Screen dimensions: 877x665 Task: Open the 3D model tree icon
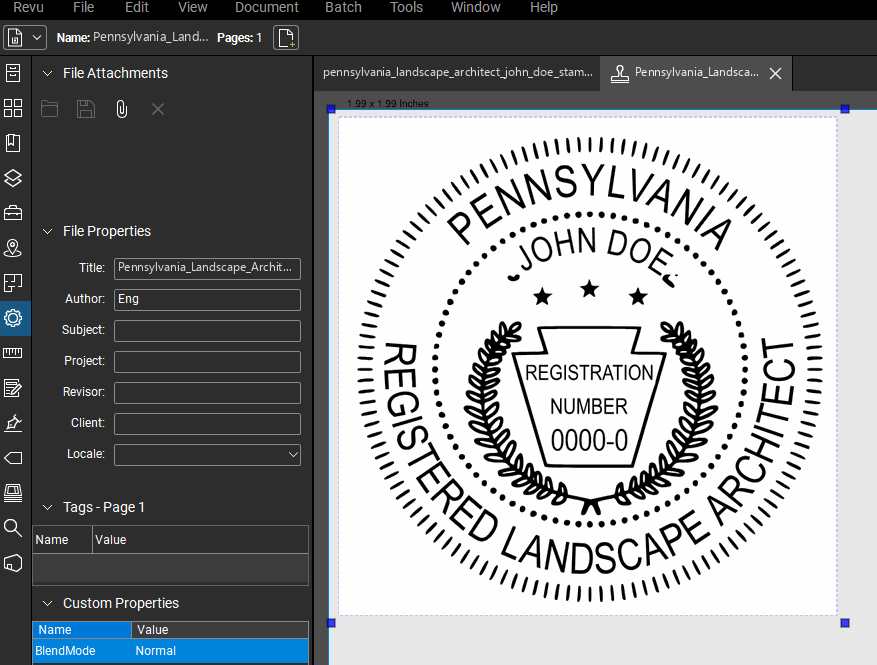coord(13,563)
